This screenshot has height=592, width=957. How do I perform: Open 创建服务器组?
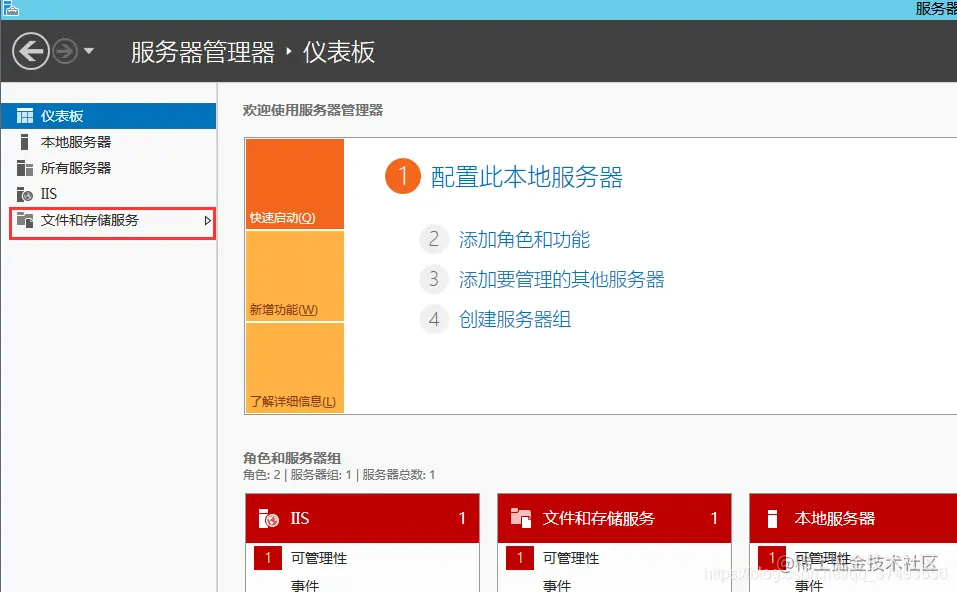point(516,319)
